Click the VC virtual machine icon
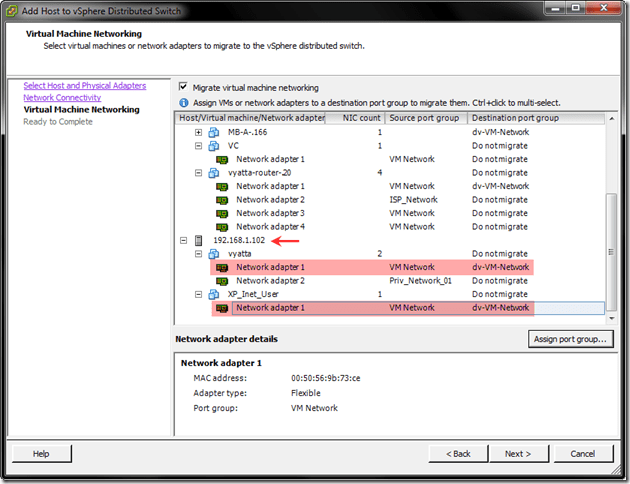The height and width of the screenshot is (484, 630). (214, 145)
